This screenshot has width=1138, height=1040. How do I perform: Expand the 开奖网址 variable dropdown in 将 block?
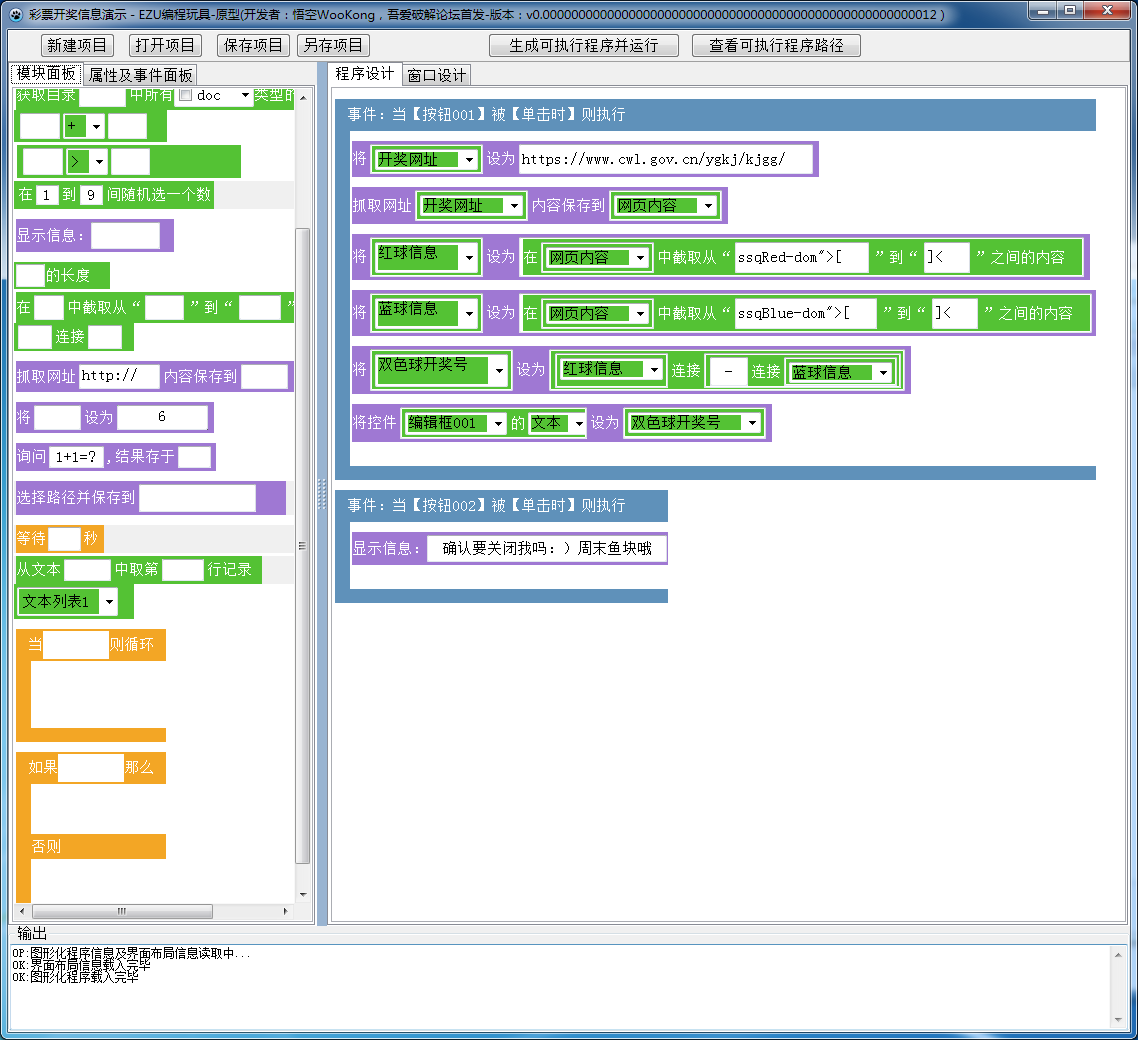tap(470, 159)
